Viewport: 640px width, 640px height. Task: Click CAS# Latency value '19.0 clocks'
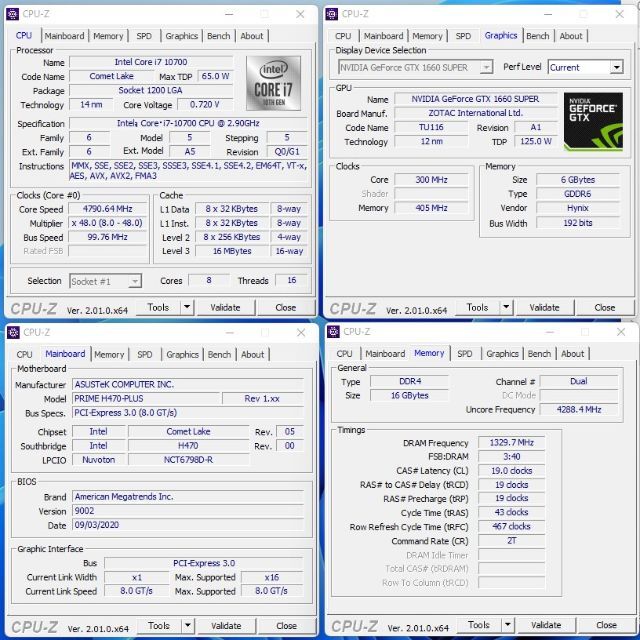point(511,471)
